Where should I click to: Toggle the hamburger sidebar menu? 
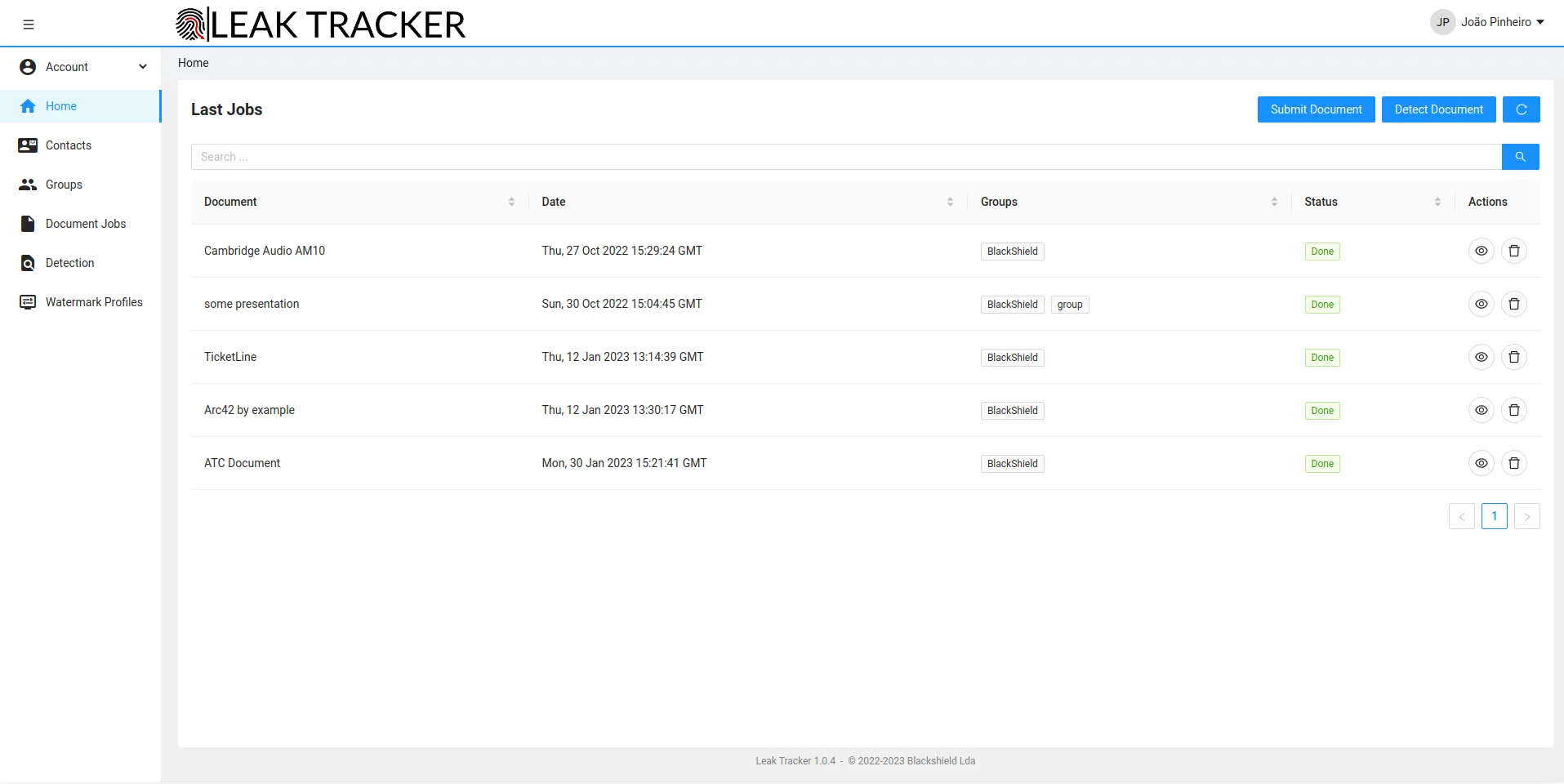[x=29, y=24]
